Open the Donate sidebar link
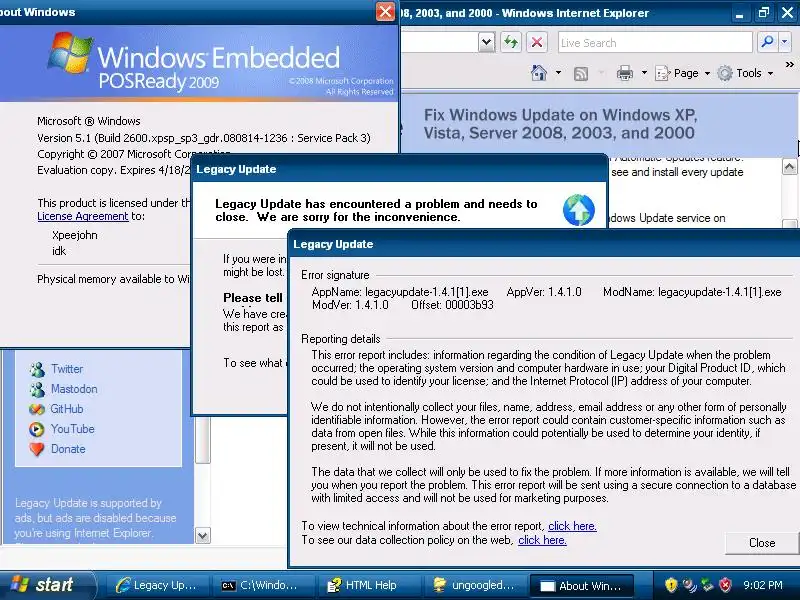800x600 pixels. tap(68, 449)
